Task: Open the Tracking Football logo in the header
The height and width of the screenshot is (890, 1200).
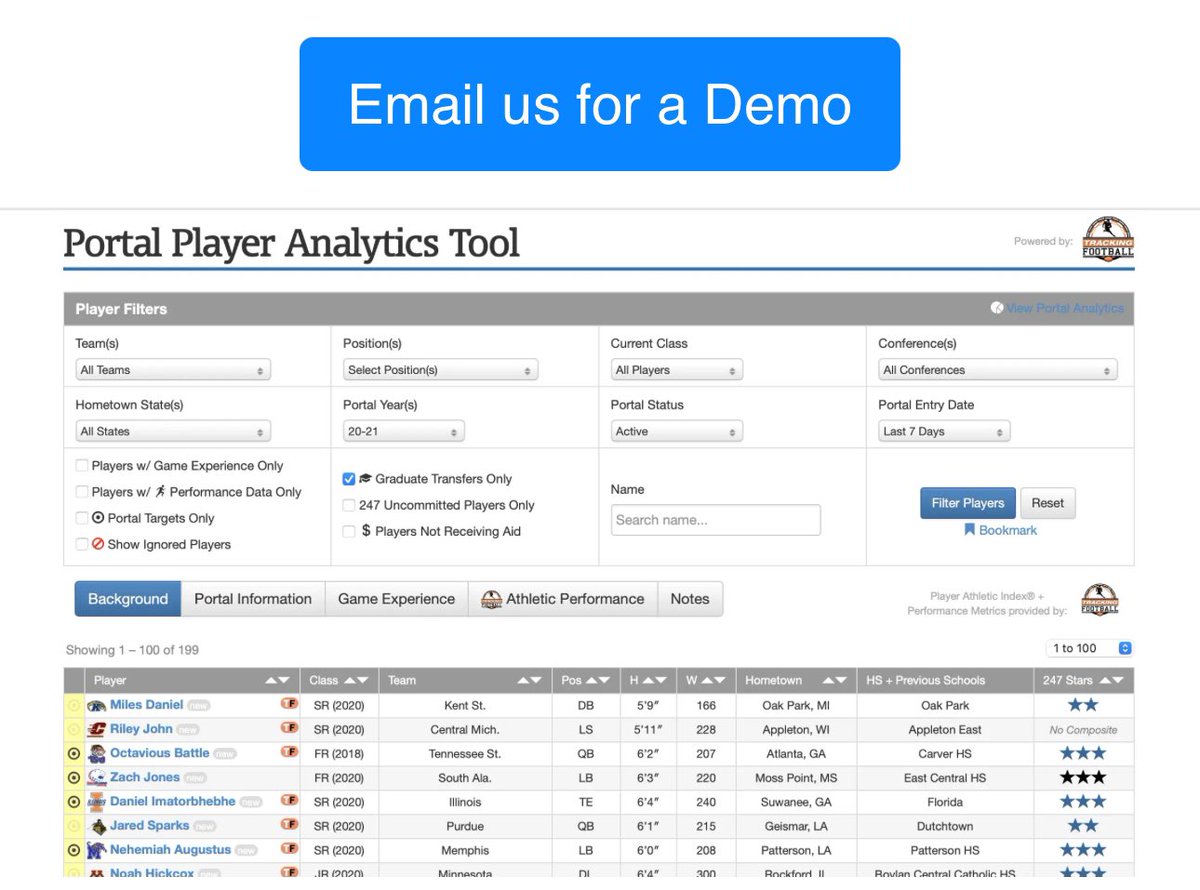Action: click(x=1108, y=240)
